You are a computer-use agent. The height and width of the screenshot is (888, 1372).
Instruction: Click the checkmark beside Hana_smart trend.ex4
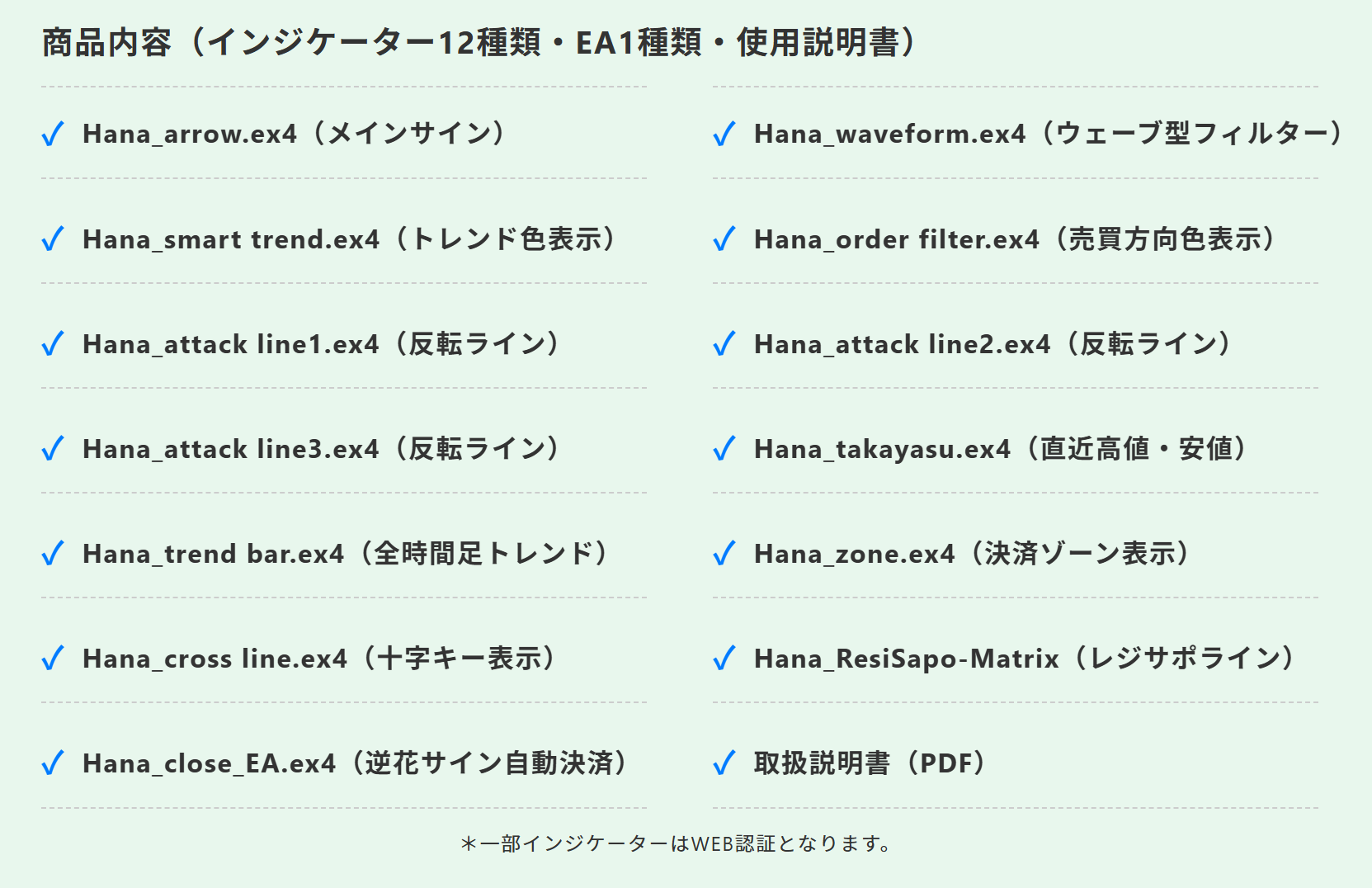point(53,239)
